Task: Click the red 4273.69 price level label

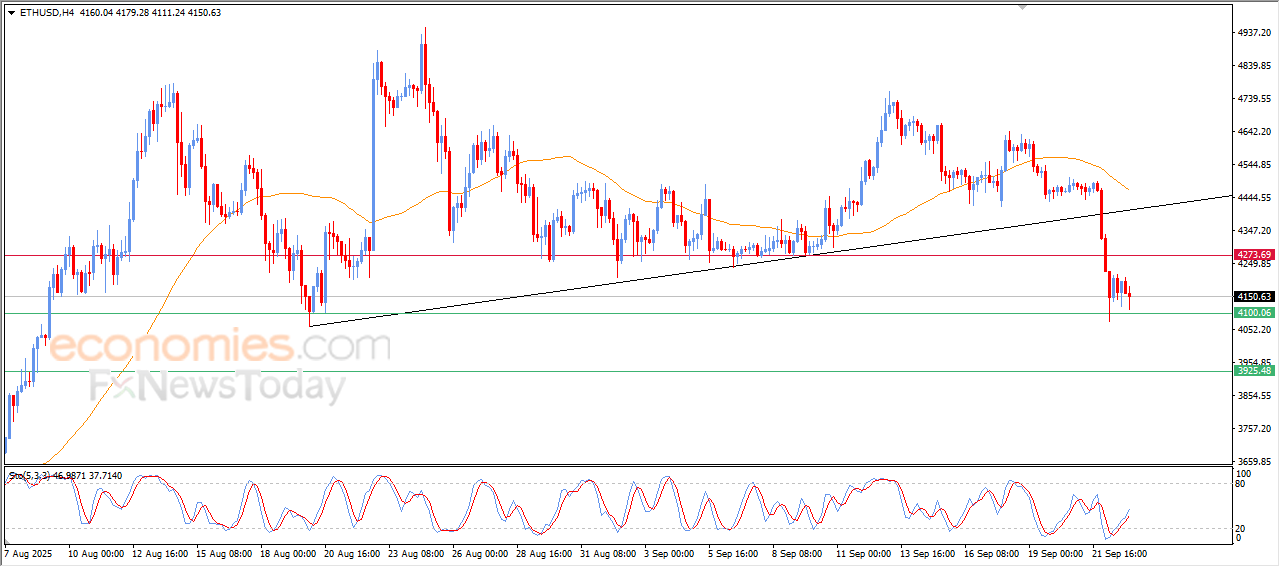Action: [1253, 256]
